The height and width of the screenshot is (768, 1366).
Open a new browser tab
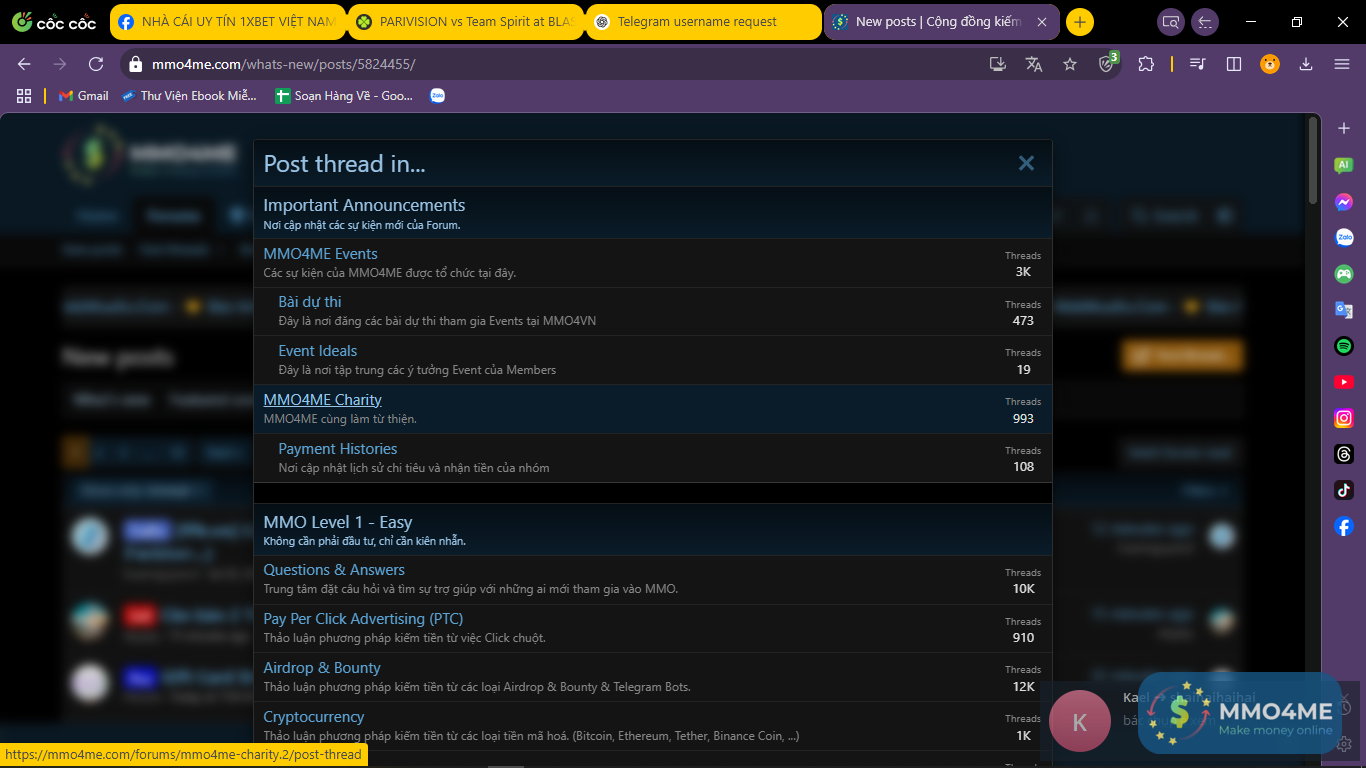(1080, 21)
